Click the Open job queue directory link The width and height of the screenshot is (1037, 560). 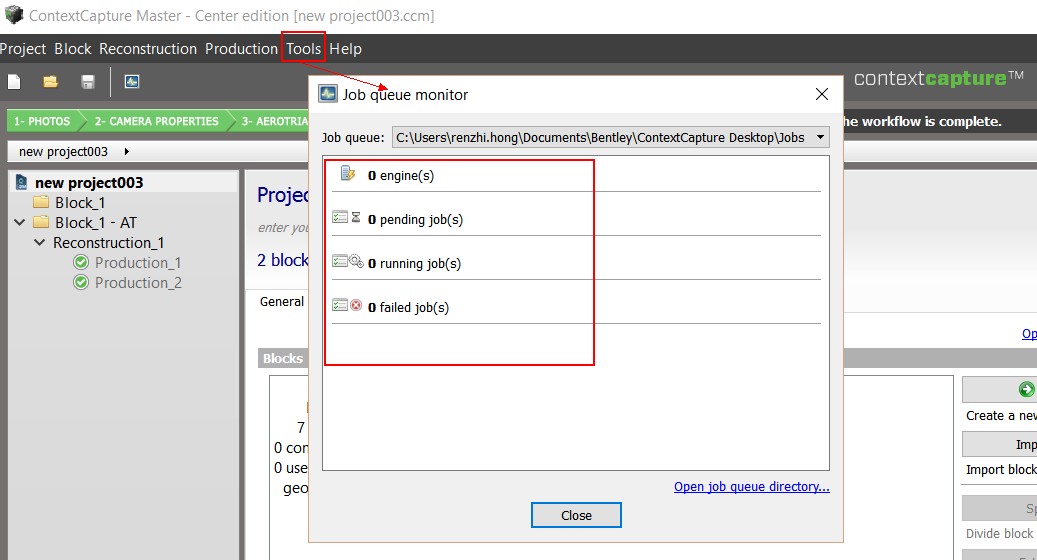click(x=751, y=487)
